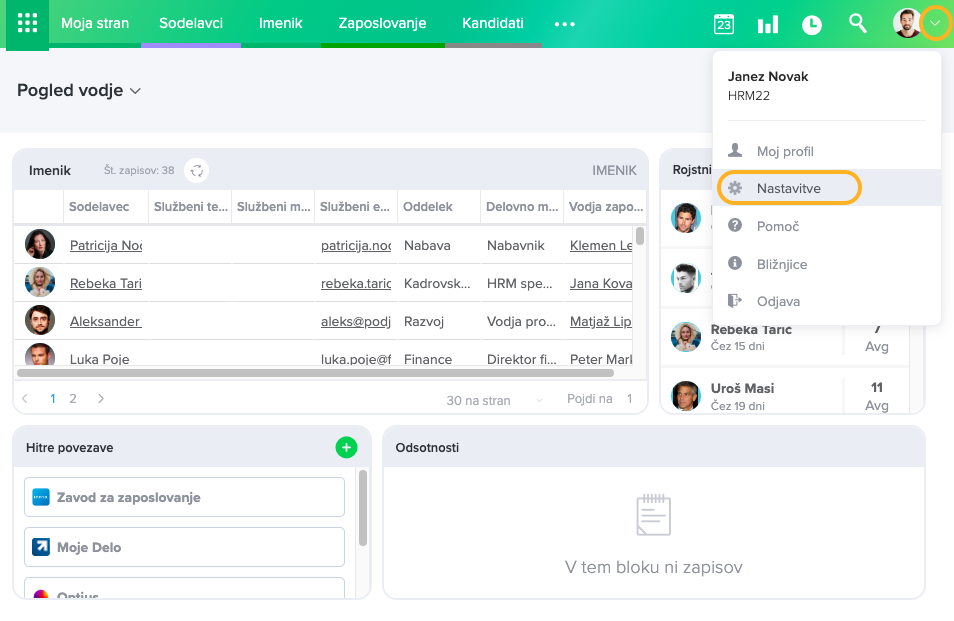The width and height of the screenshot is (954, 621).
Task: Expand the user menu chevron
Action: [936, 23]
